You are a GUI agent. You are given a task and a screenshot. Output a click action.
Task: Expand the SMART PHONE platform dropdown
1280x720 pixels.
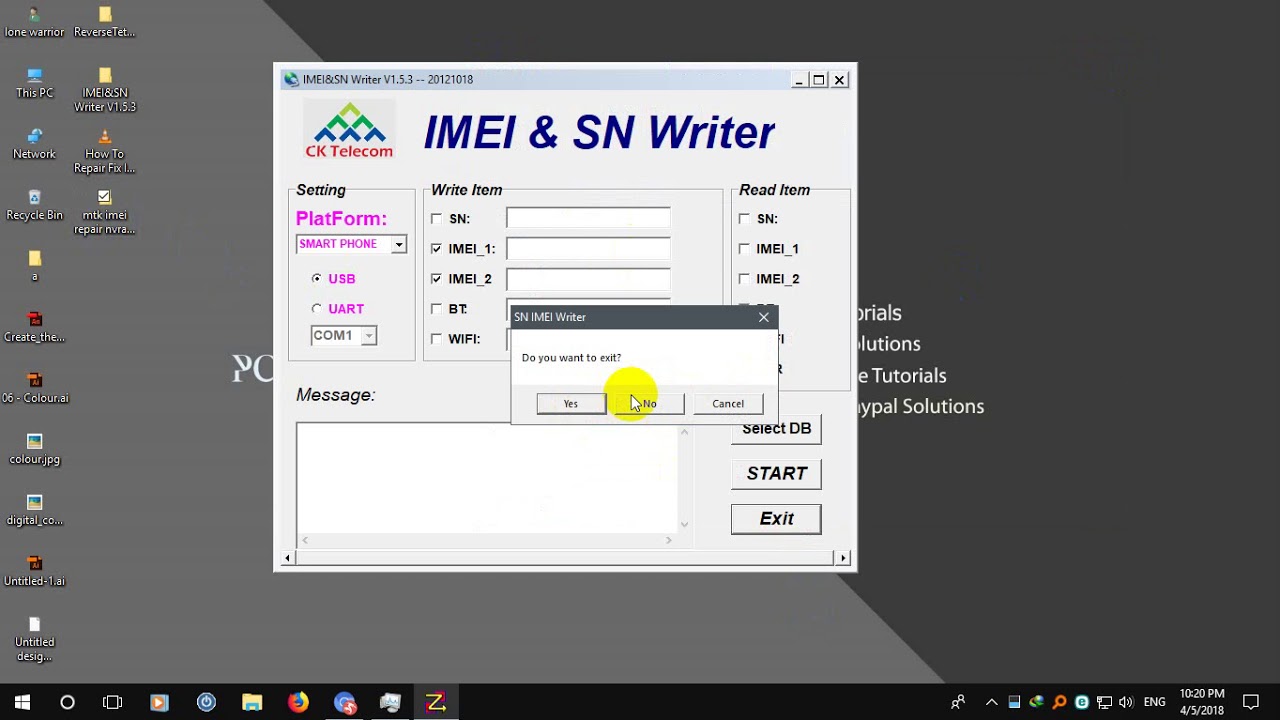tap(399, 245)
